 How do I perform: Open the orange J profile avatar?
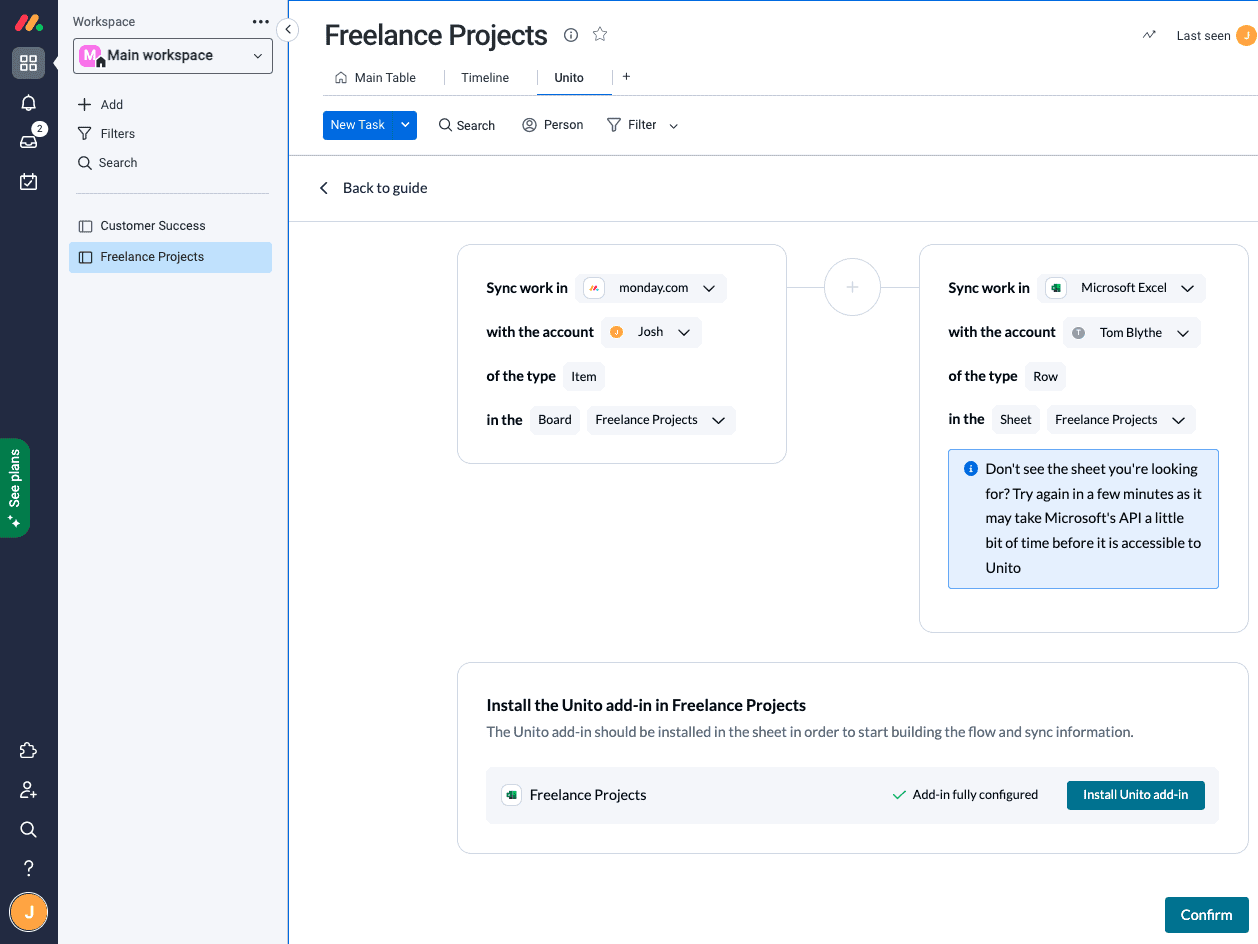coord(28,912)
